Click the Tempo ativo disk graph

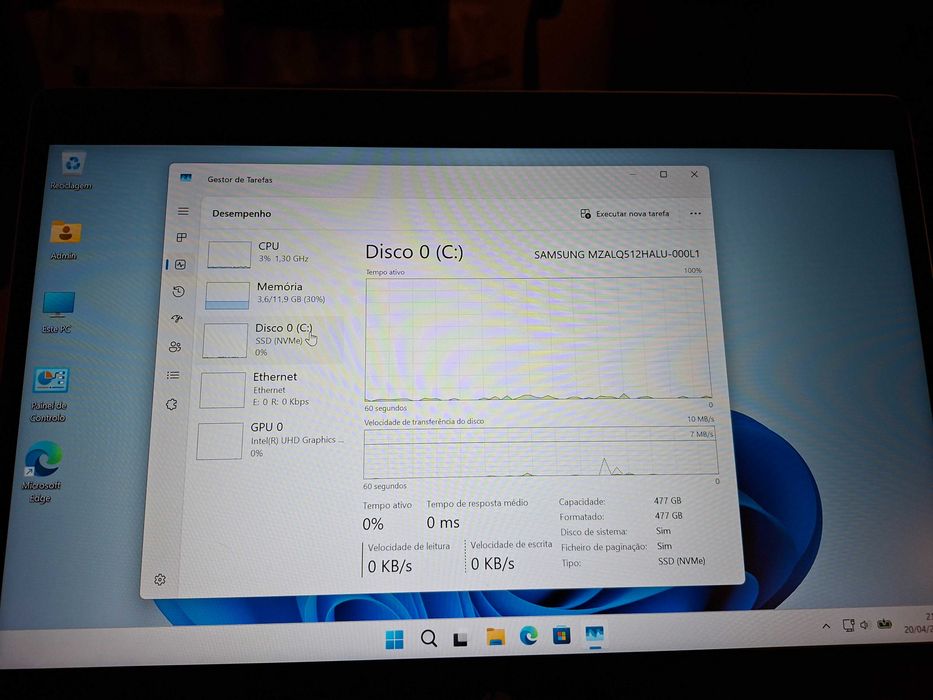pos(537,339)
